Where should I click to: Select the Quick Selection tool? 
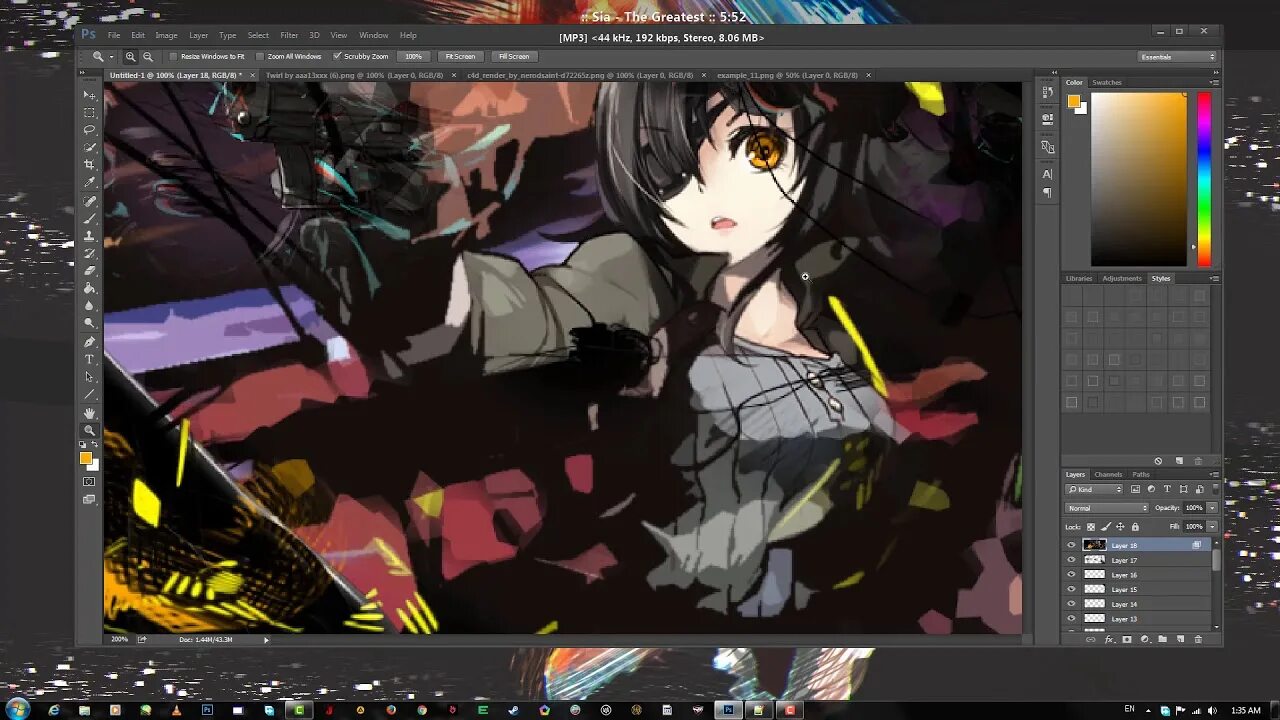pos(89,147)
